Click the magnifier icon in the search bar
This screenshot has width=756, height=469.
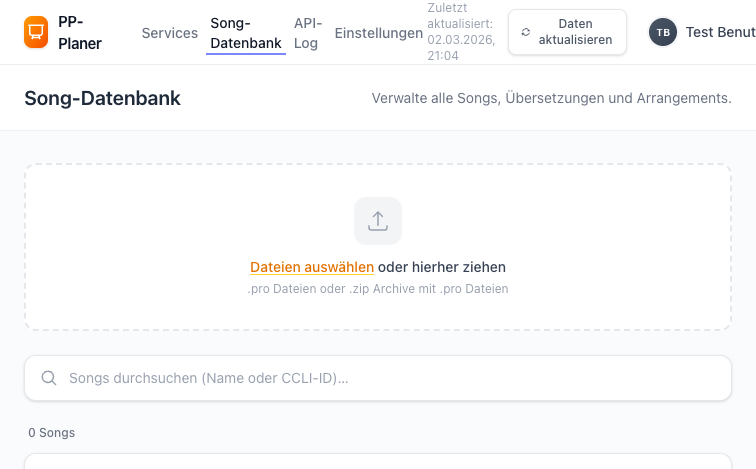pos(48,378)
